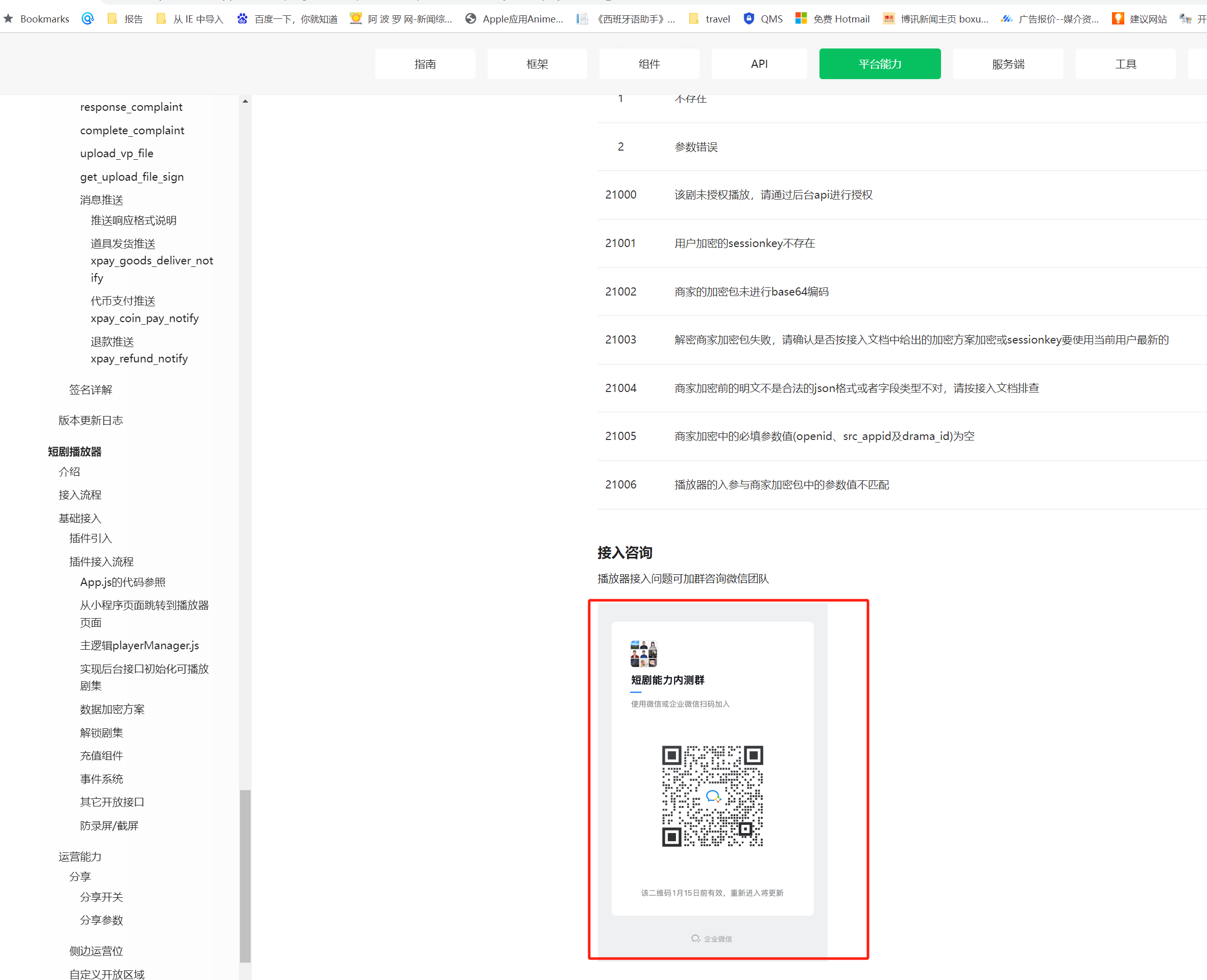This screenshot has width=1207, height=980.
Task: Open the 免费 Hotmail bookmark
Action: click(833, 18)
